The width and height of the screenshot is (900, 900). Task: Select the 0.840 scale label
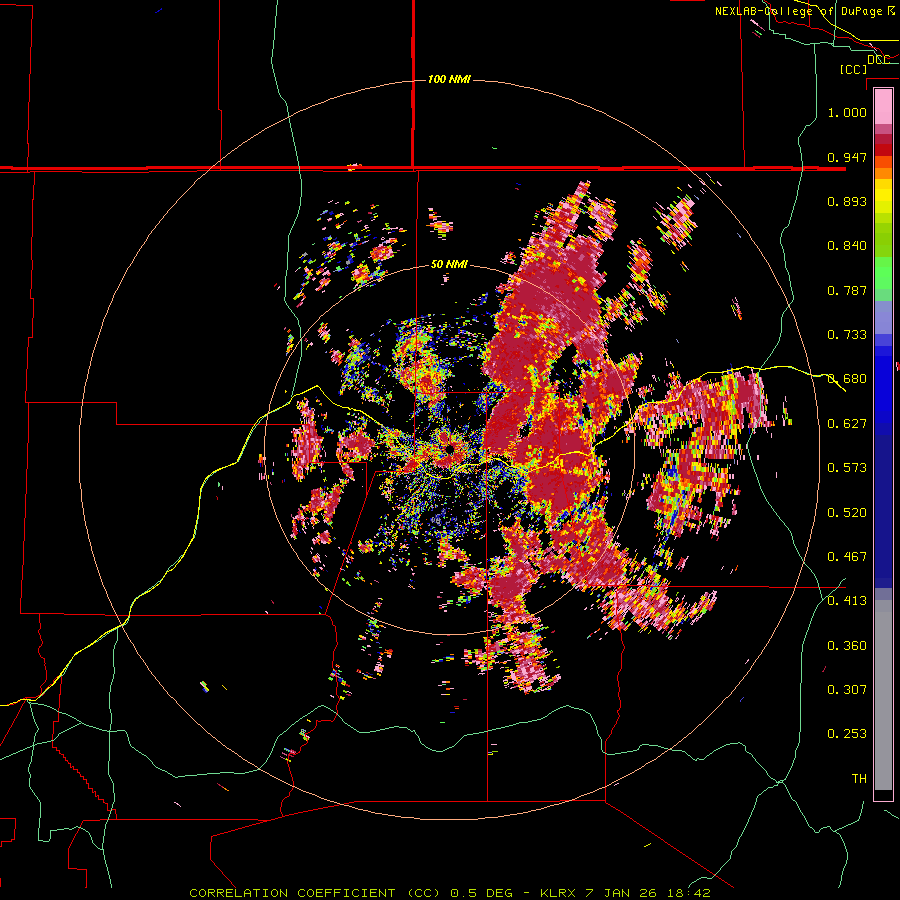click(847, 246)
